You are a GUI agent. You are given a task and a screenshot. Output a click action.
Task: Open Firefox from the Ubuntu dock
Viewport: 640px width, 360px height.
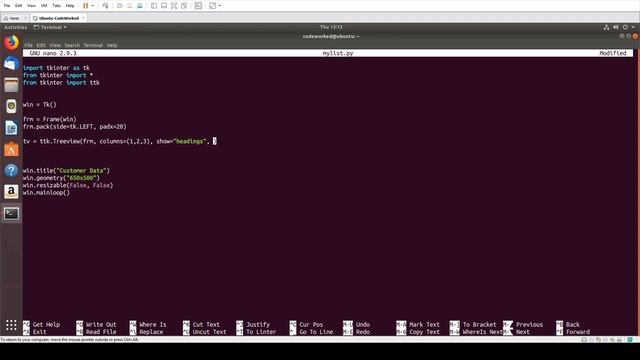(x=11, y=42)
